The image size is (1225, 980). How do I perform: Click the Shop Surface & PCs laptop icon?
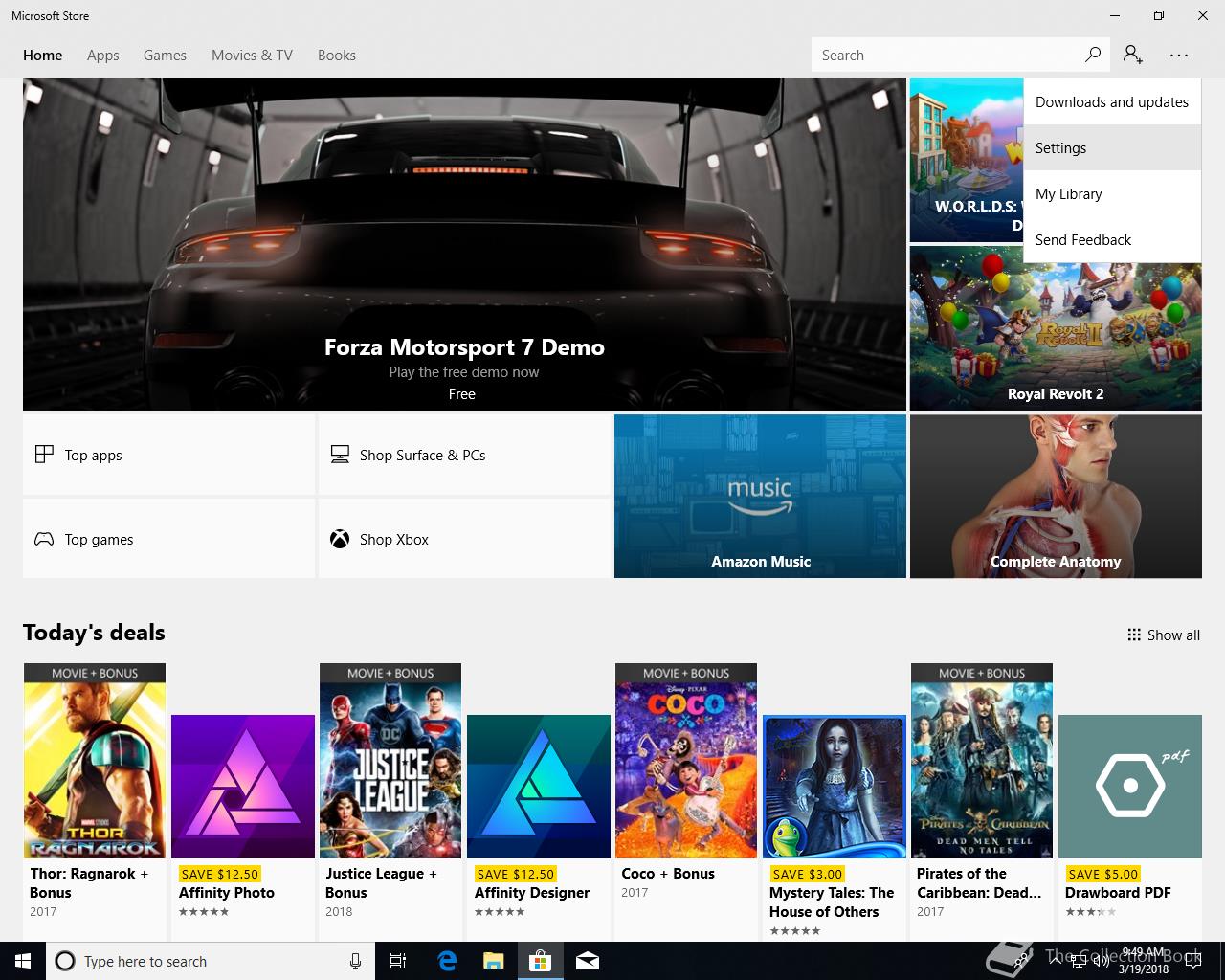(x=340, y=455)
